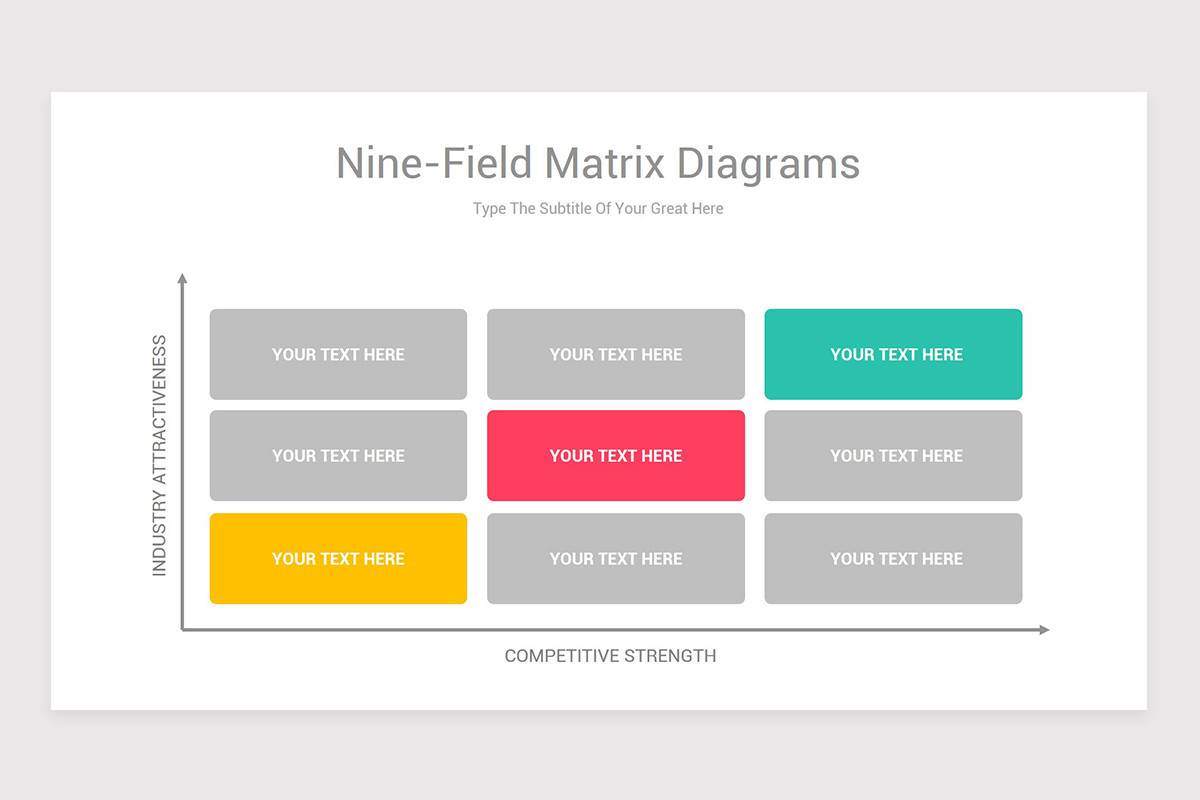The width and height of the screenshot is (1200, 800).
Task: Click 'YOUR TEXT HERE' inside the red box
Action: tap(615, 455)
